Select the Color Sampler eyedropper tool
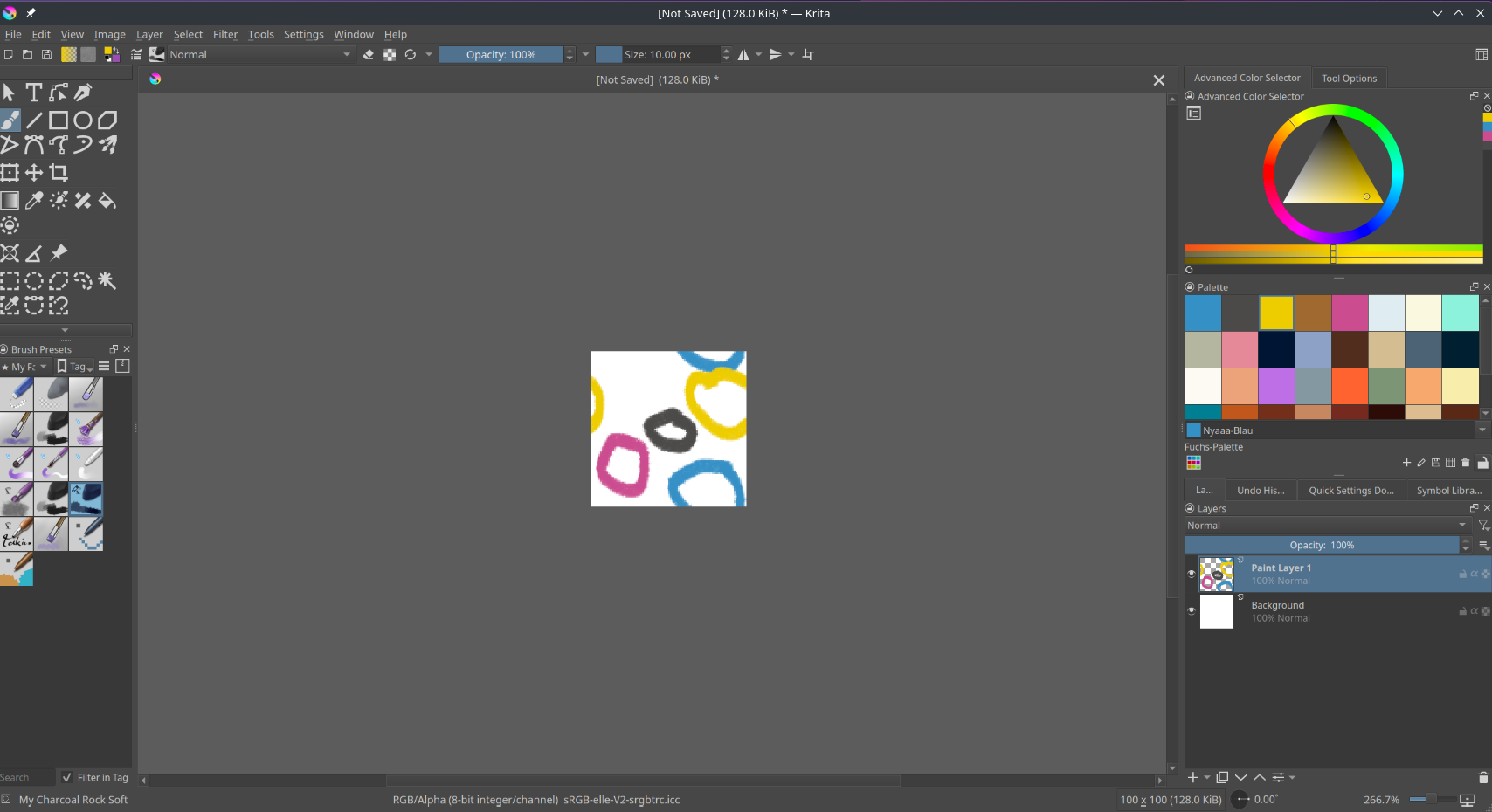This screenshot has height=812, width=1492. pos(34,201)
